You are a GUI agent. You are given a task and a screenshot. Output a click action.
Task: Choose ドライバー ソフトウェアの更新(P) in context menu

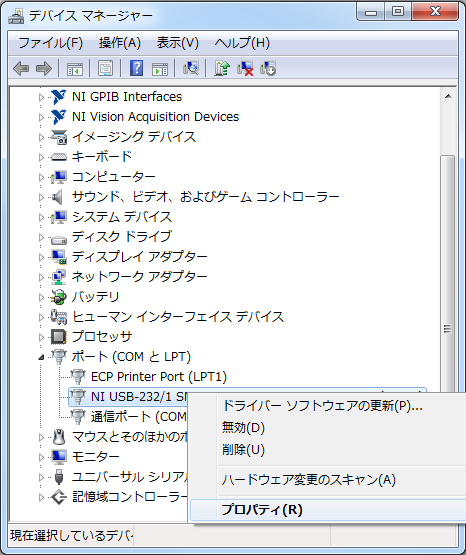click(322, 406)
